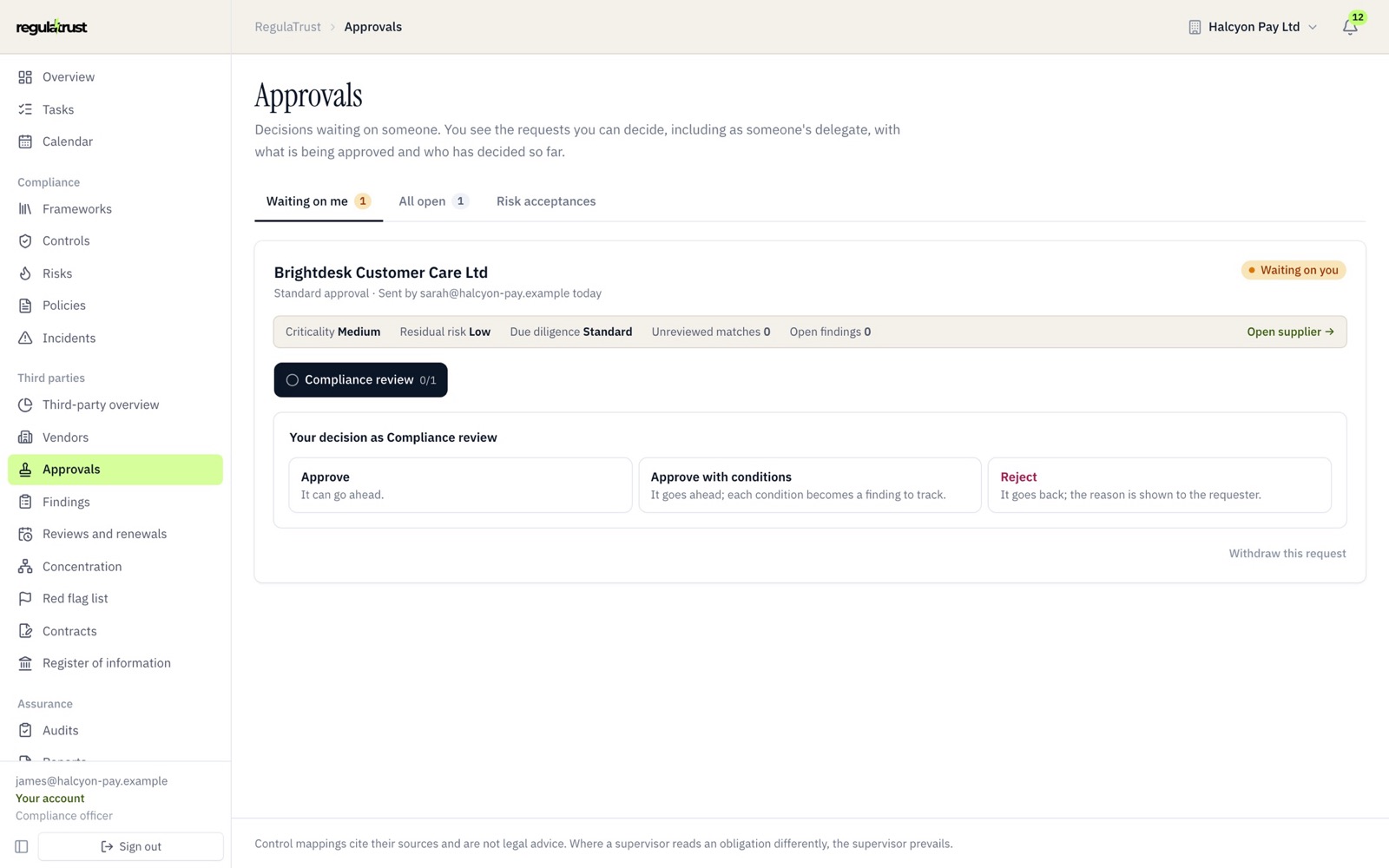Click the regulatrust logo
The height and width of the screenshot is (868, 1389).
pyautogui.click(x=52, y=27)
